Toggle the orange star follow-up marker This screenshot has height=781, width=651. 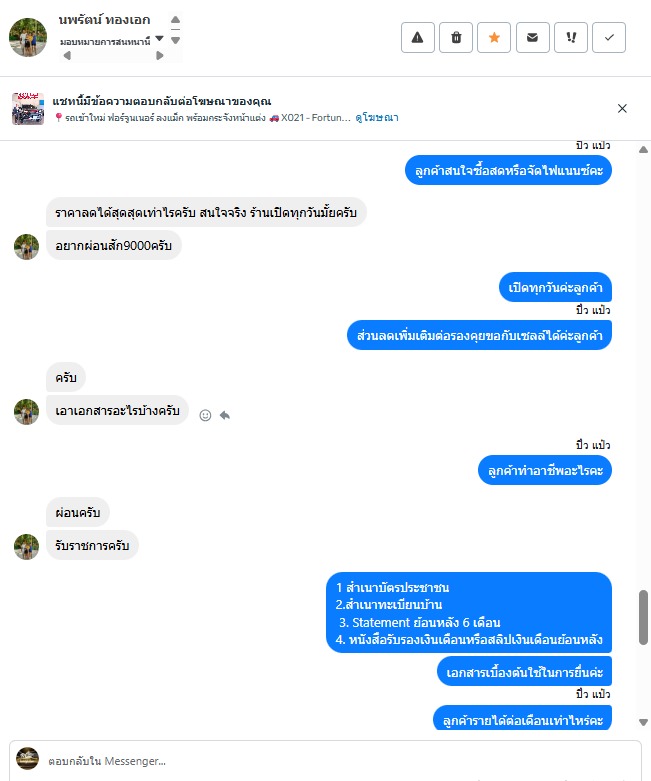pyautogui.click(x=494, y=37)
